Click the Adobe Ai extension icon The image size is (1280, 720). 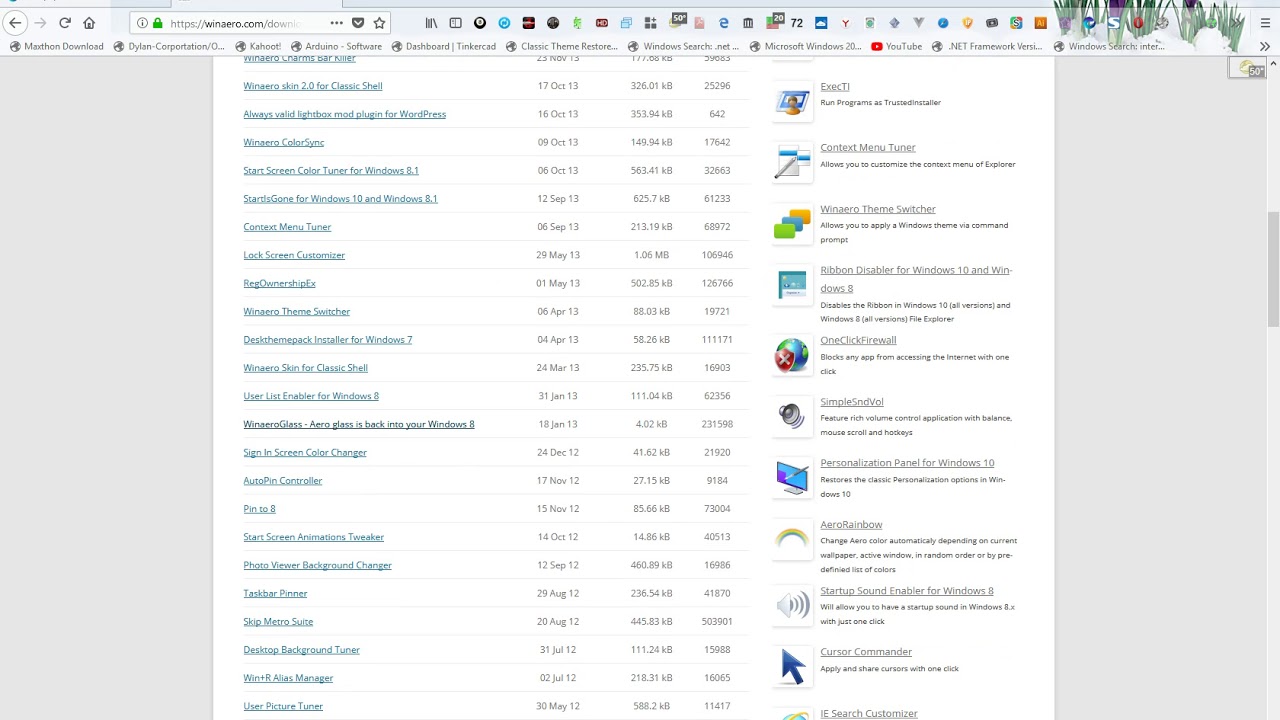[x=1040, y=23]
